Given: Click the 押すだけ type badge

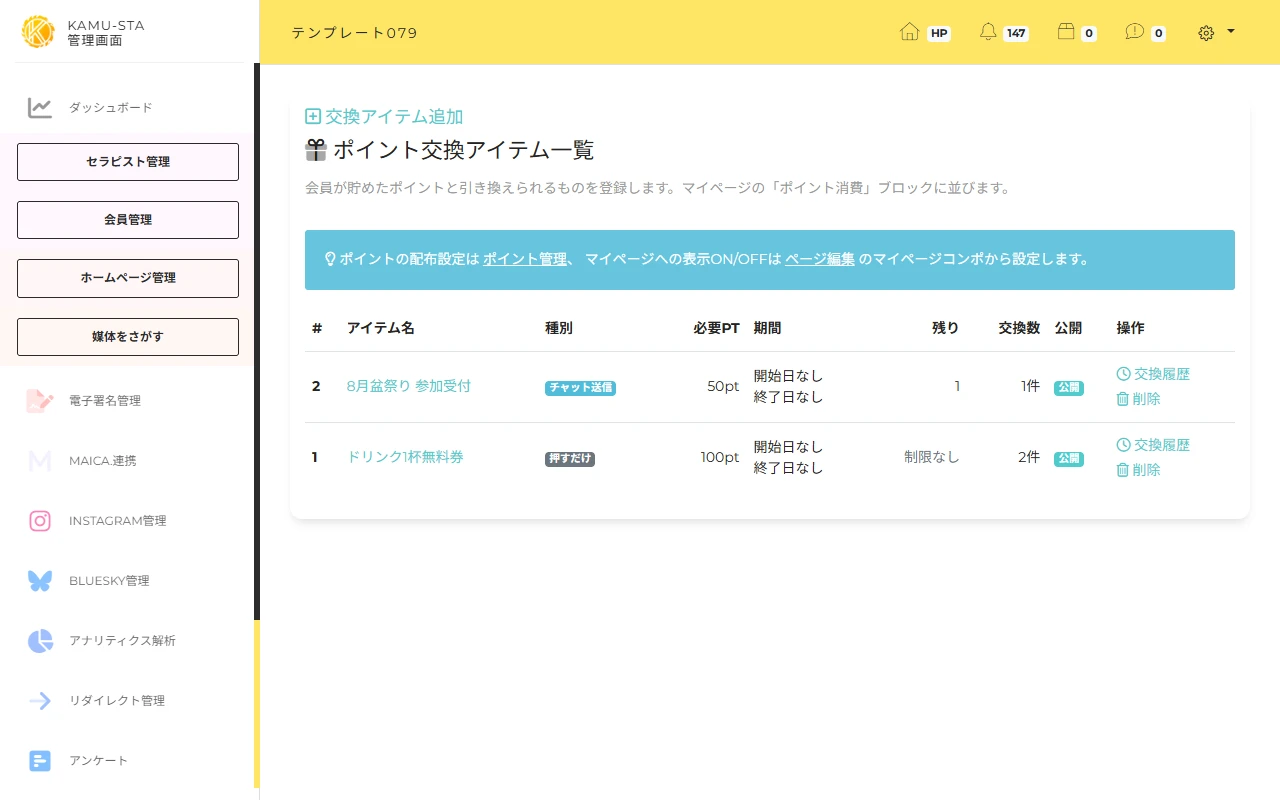Looking at the screenshot, I should tap(570, 459).
